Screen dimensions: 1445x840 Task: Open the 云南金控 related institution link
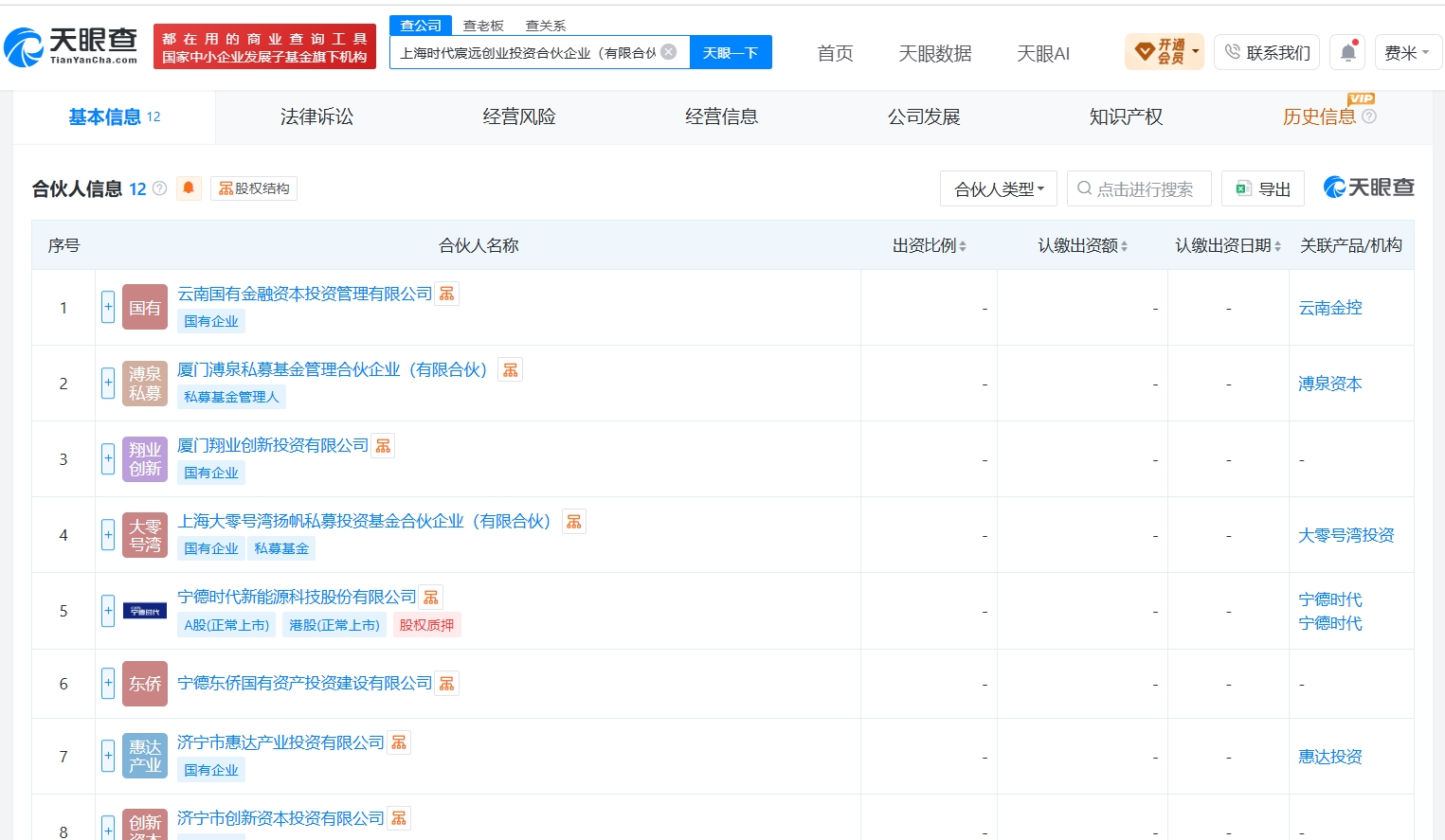(x=1330, y=308)
